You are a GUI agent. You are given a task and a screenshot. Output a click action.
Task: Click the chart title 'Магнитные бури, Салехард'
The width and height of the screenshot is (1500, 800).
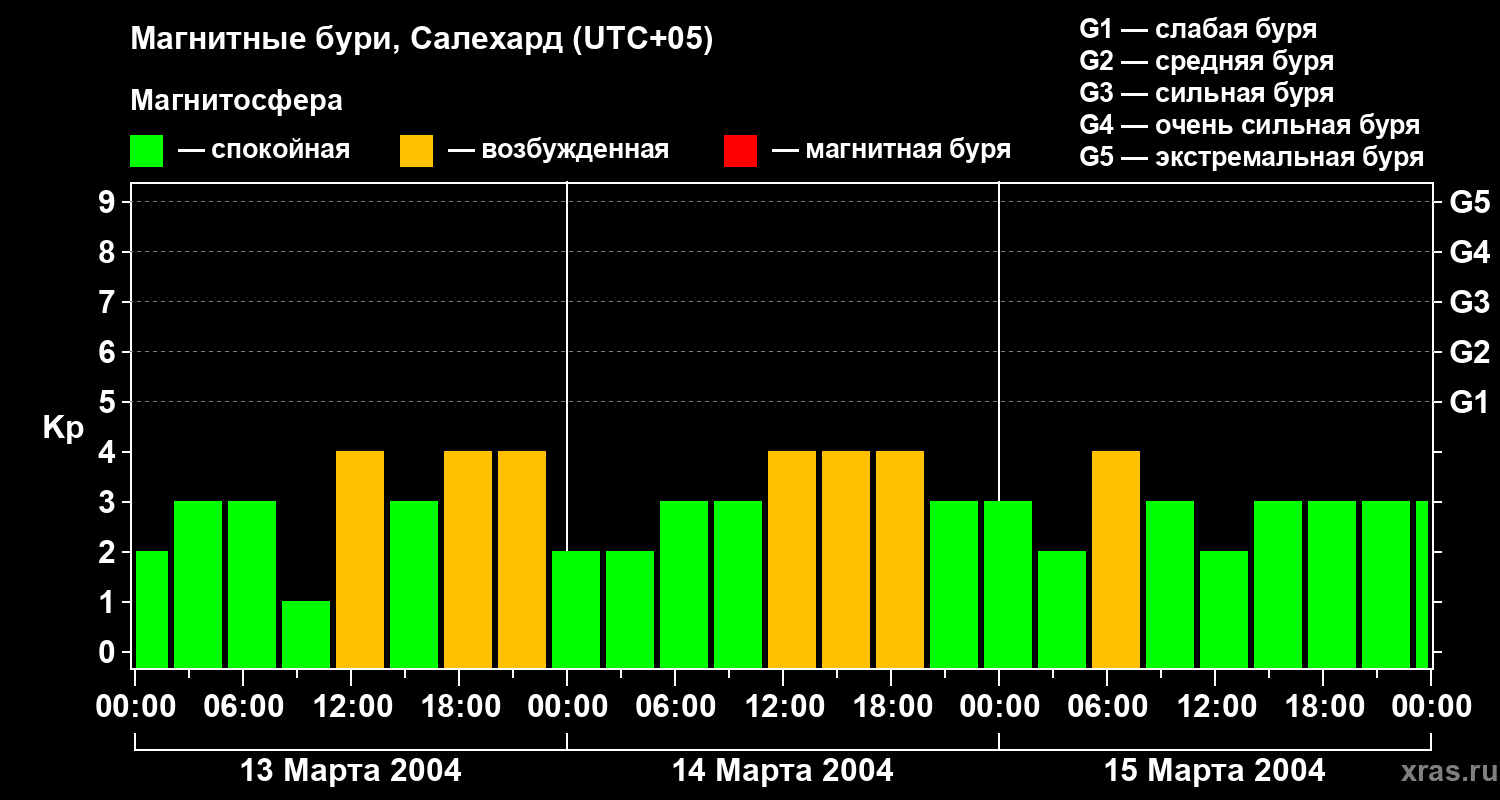click(421, 40)
